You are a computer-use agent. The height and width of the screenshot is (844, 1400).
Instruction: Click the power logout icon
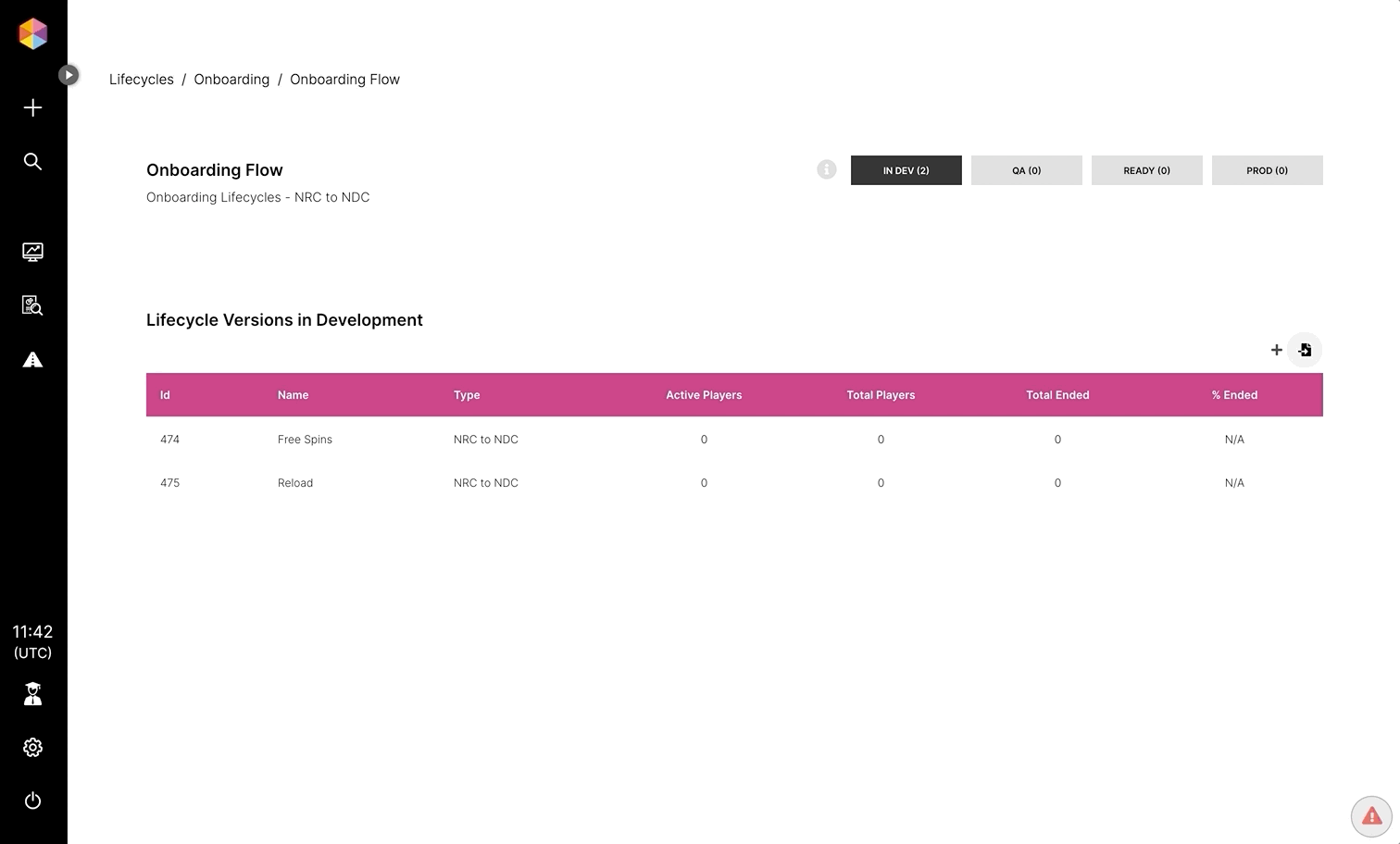32,801
